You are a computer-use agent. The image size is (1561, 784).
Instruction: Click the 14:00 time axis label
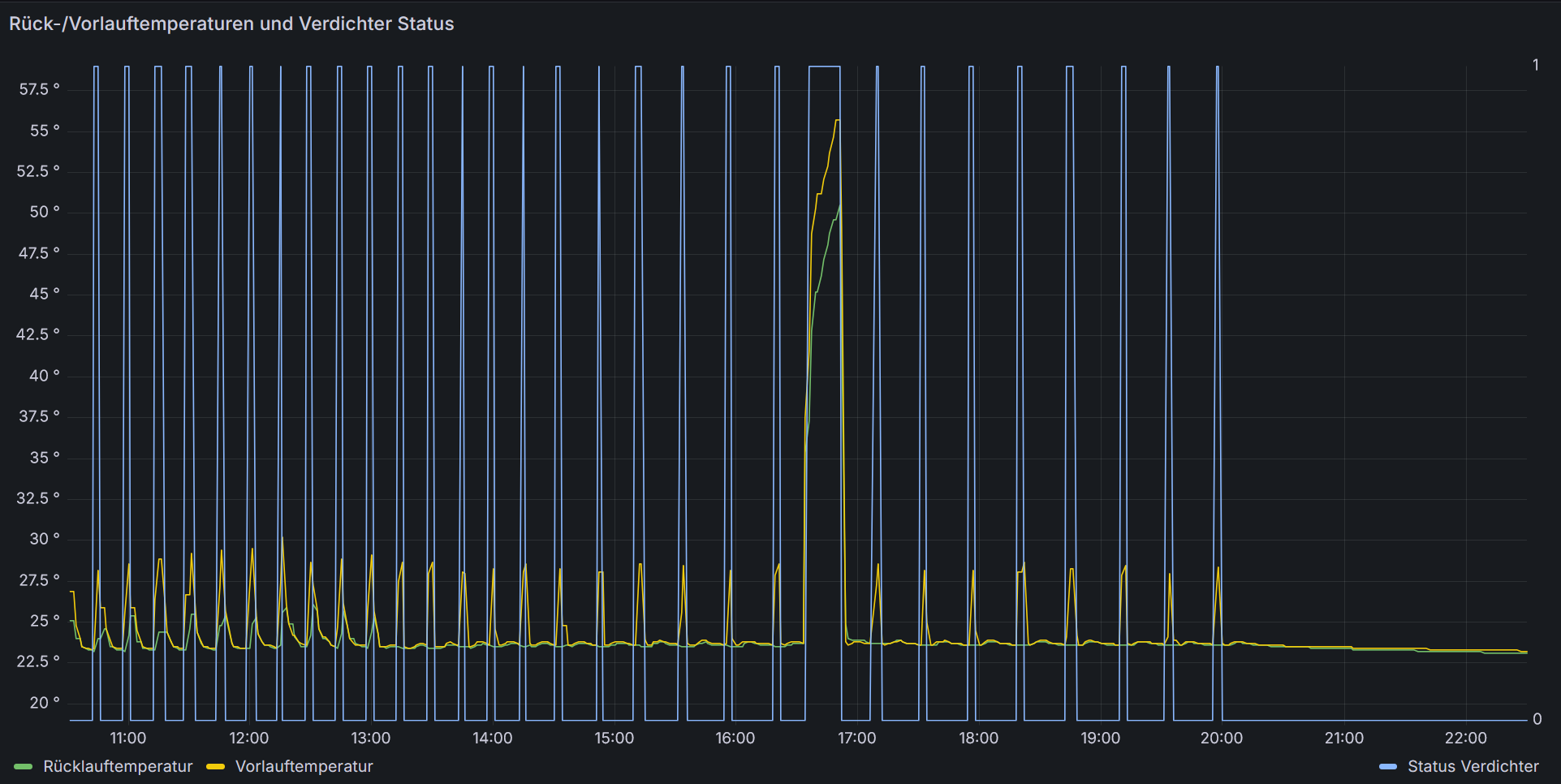click(x=492, y=738)
